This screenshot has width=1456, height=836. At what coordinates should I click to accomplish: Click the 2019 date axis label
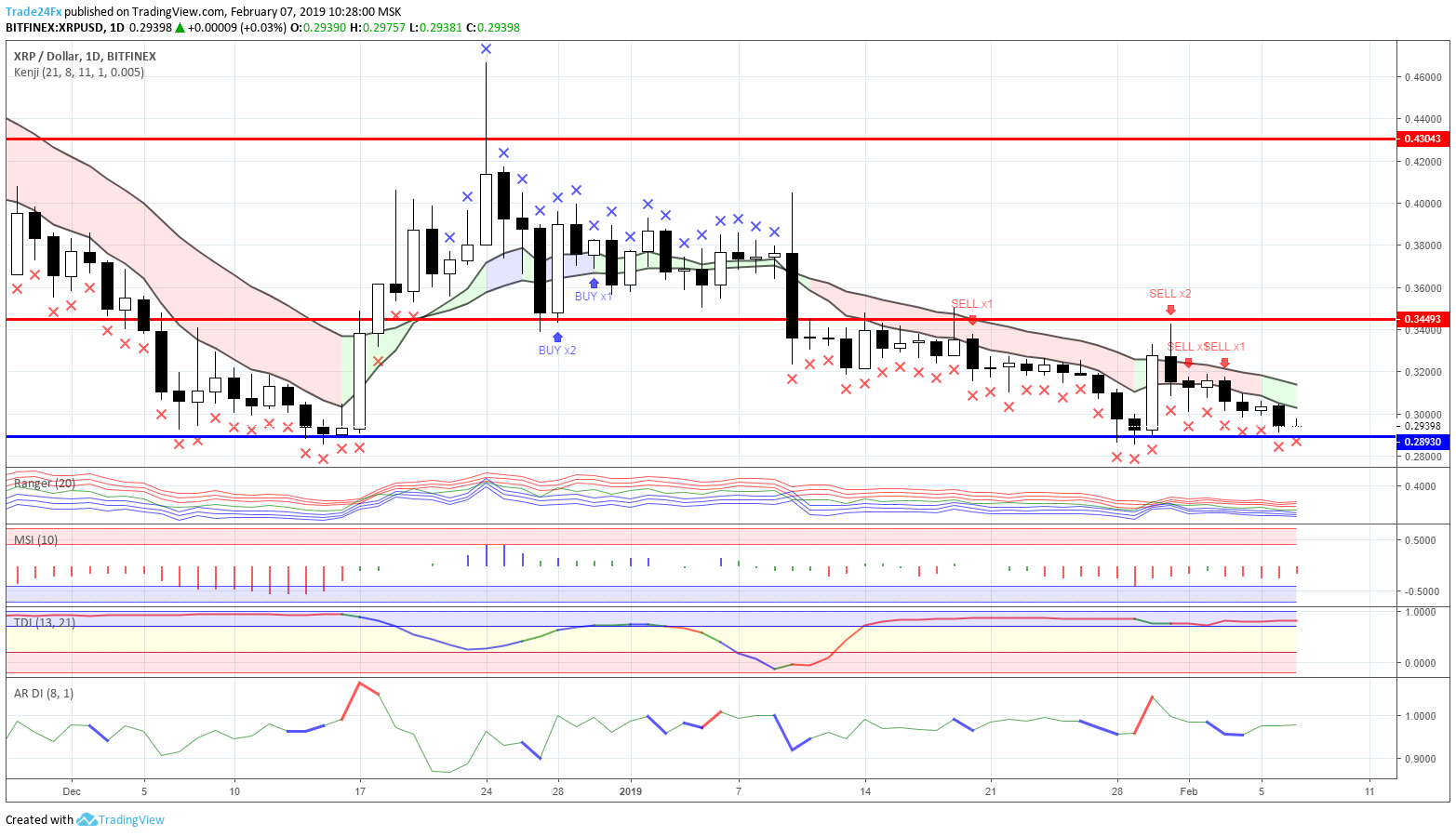point(631,791)
